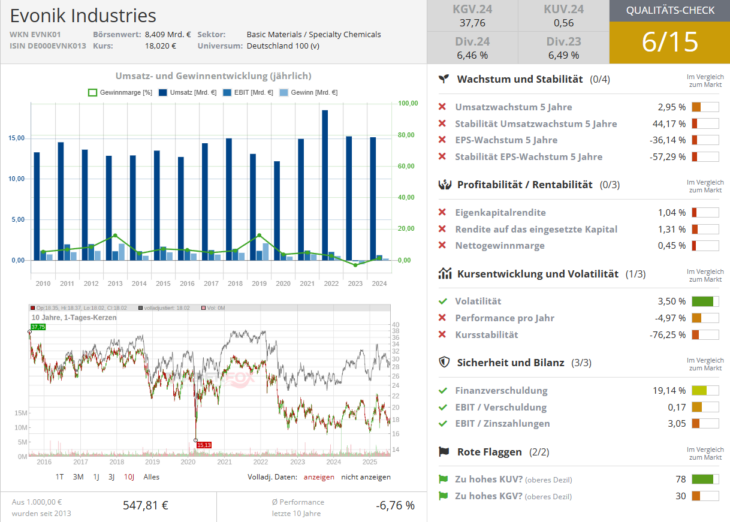This screenshot has height=522, width=730.
Task: Click the red X beside Kursstabilität
Action: 442,334
